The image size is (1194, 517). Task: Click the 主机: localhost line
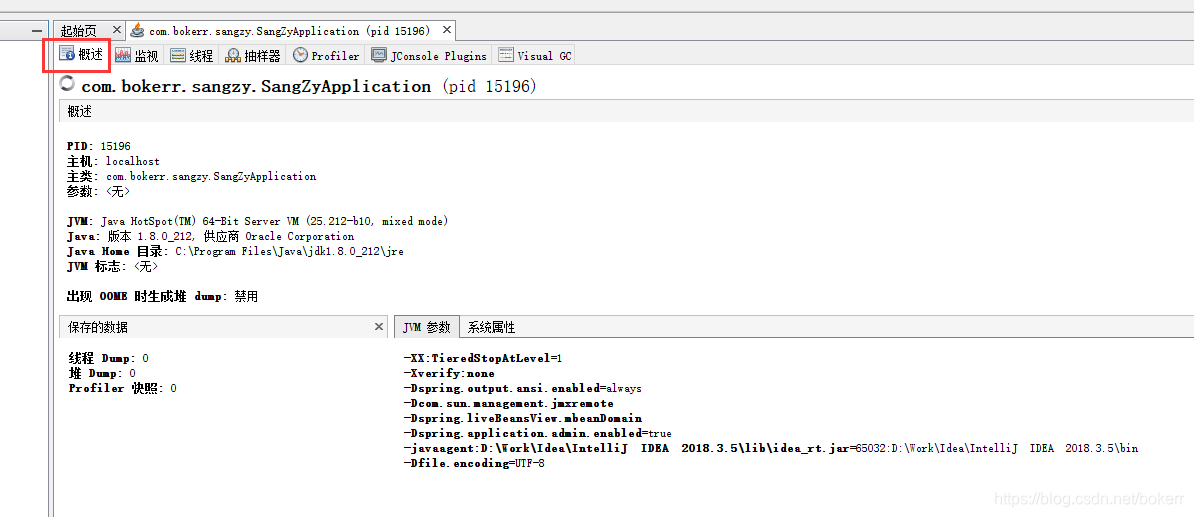tap(113, 161)
